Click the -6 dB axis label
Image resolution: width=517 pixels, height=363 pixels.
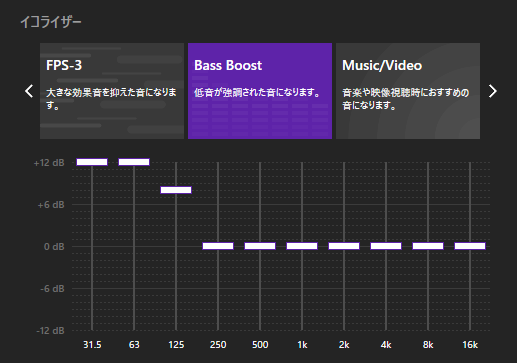[52, 289]
